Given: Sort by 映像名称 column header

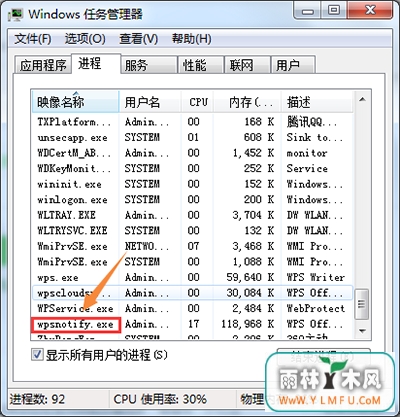Looking at the screenshot, I should [75, 102].
